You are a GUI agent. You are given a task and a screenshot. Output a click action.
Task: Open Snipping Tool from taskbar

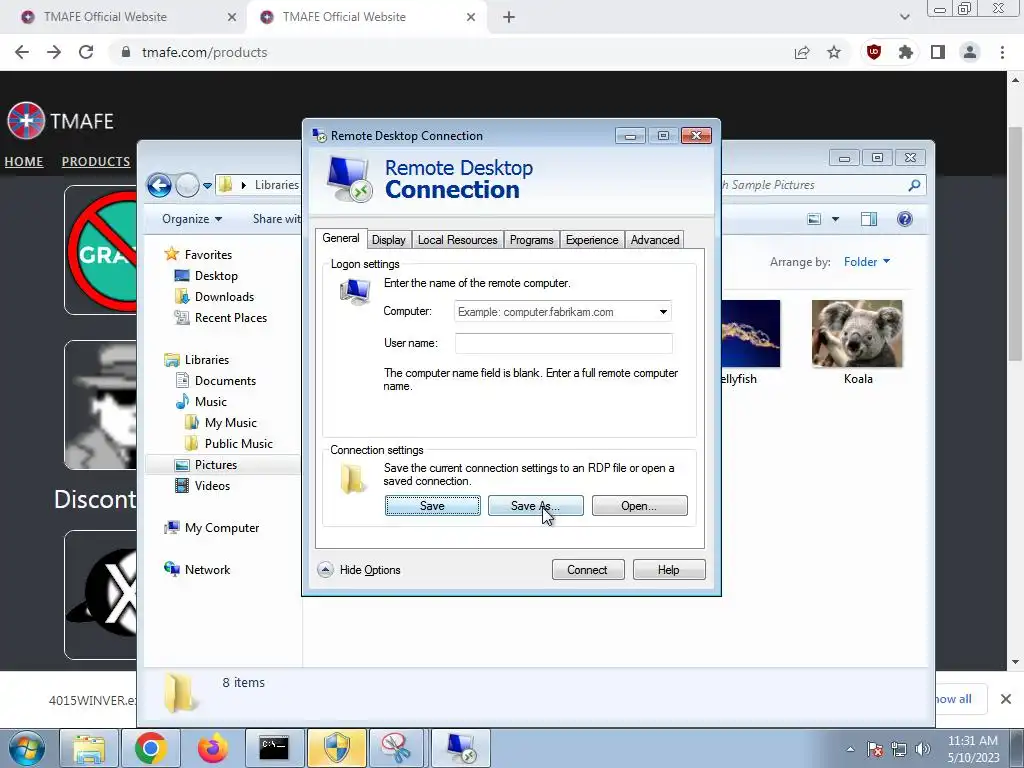tap(396, 748)
